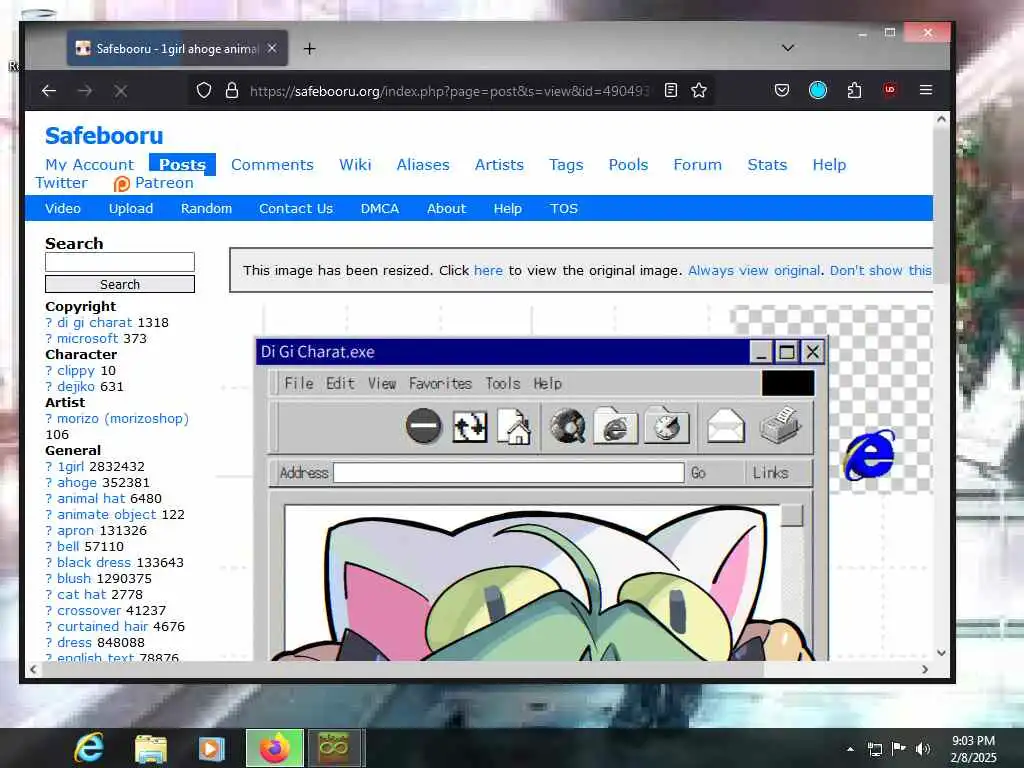
Task: Open DMCA in the blue bar
Action: coord(380,208)
